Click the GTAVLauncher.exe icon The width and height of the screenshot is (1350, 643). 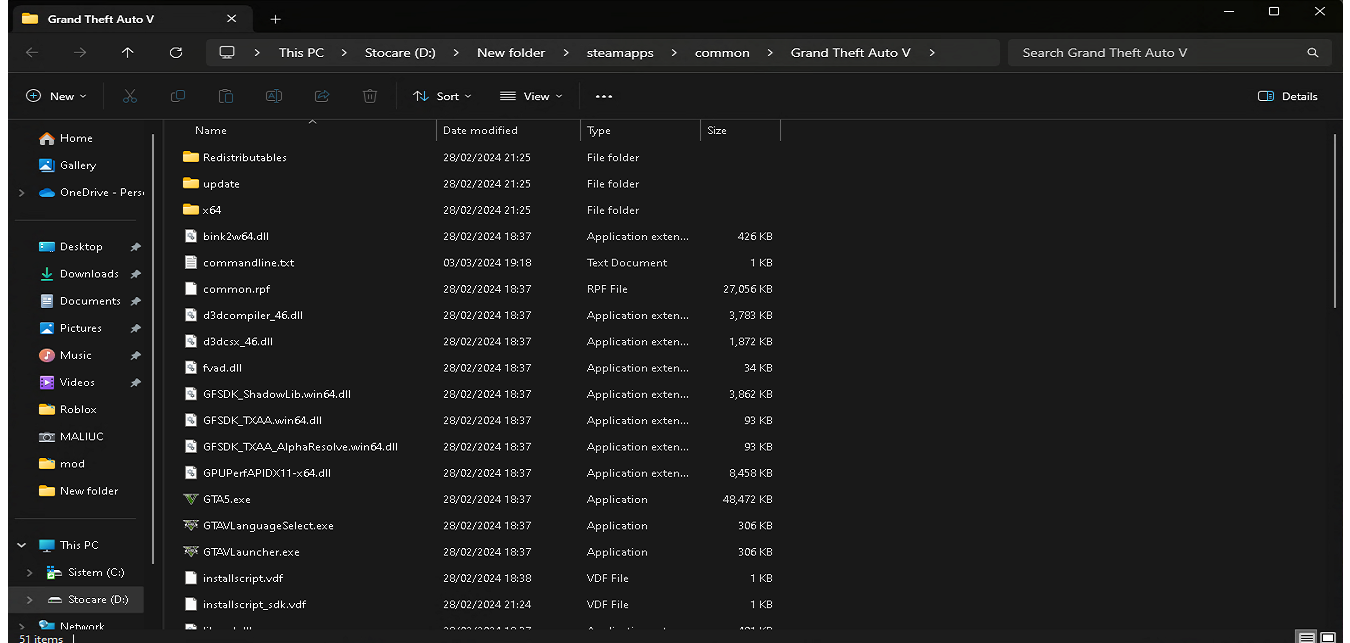click(191, 552)
